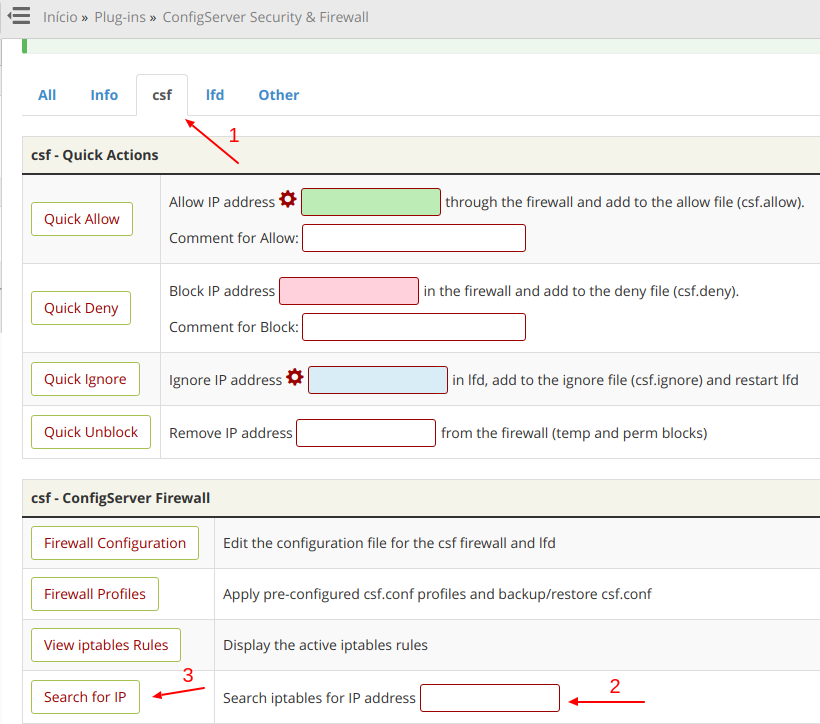This screenshot has width=820, height=724.
Task: Click the Search for IP button
Action: click(x=85, y=697)
